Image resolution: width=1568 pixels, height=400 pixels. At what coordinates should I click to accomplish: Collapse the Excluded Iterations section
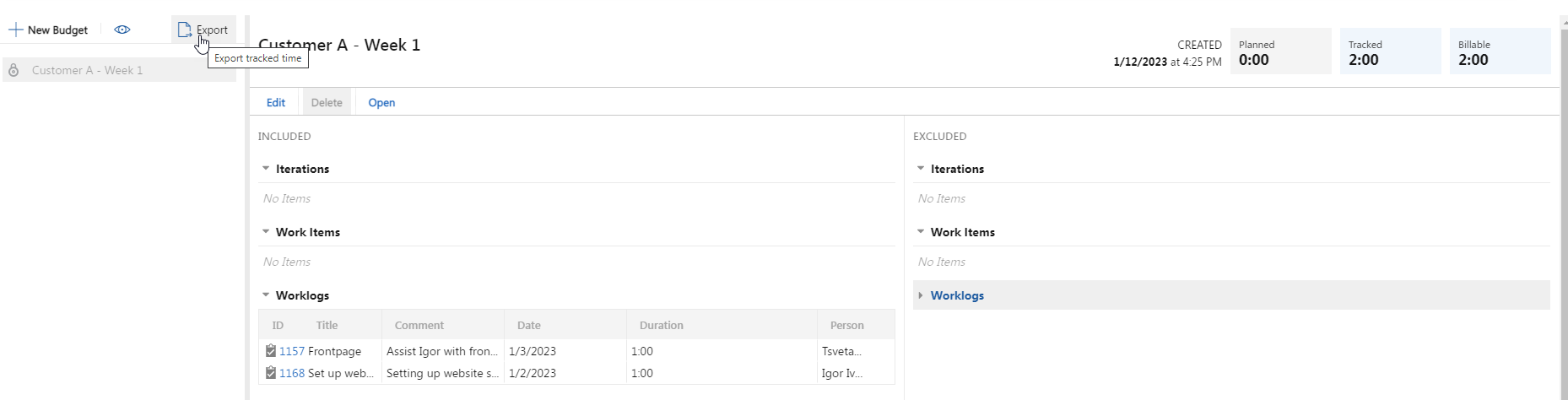click(x=921, y=169)
